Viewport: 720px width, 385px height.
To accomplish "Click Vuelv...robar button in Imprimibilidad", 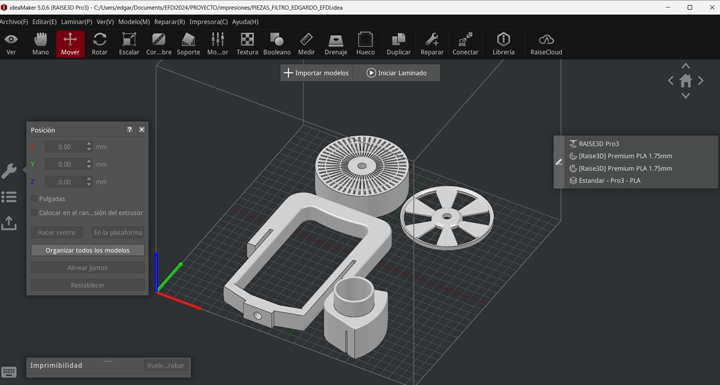I will coord(166,366).
